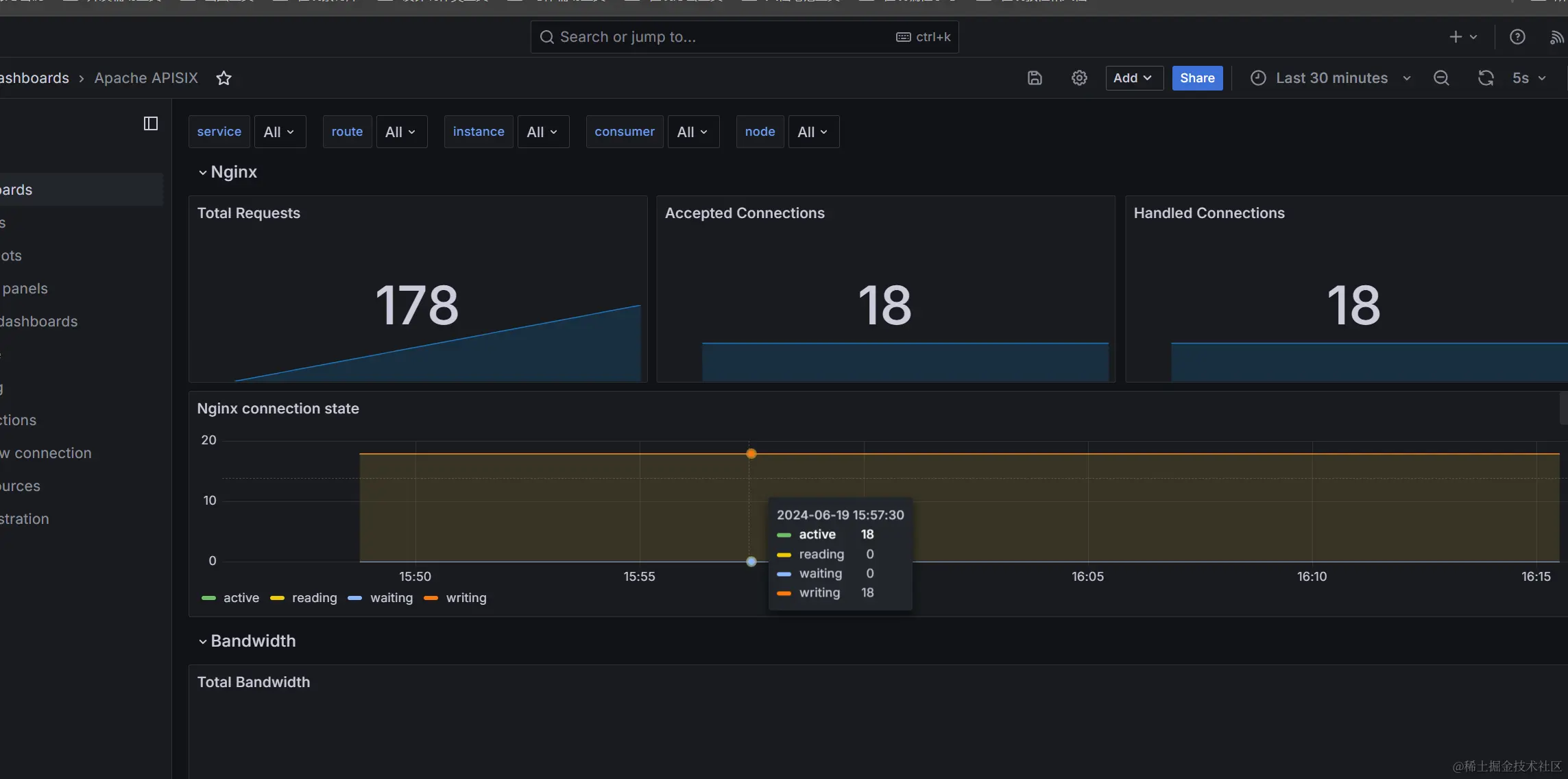Open the Add menu
Image resolution: width=1568 pixels, height=779 pixels.
1133,77
